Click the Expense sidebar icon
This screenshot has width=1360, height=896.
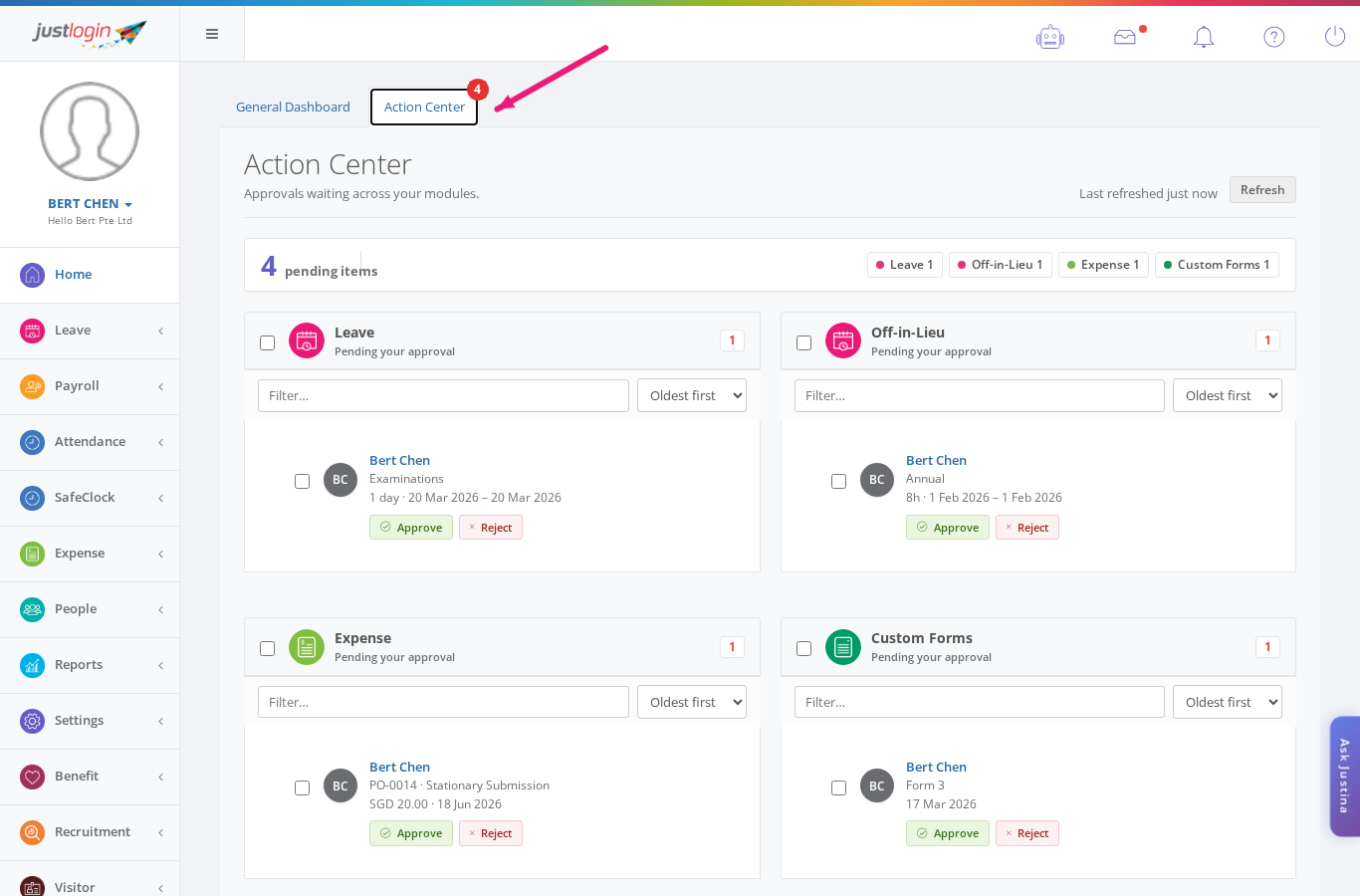coord(33,554)
